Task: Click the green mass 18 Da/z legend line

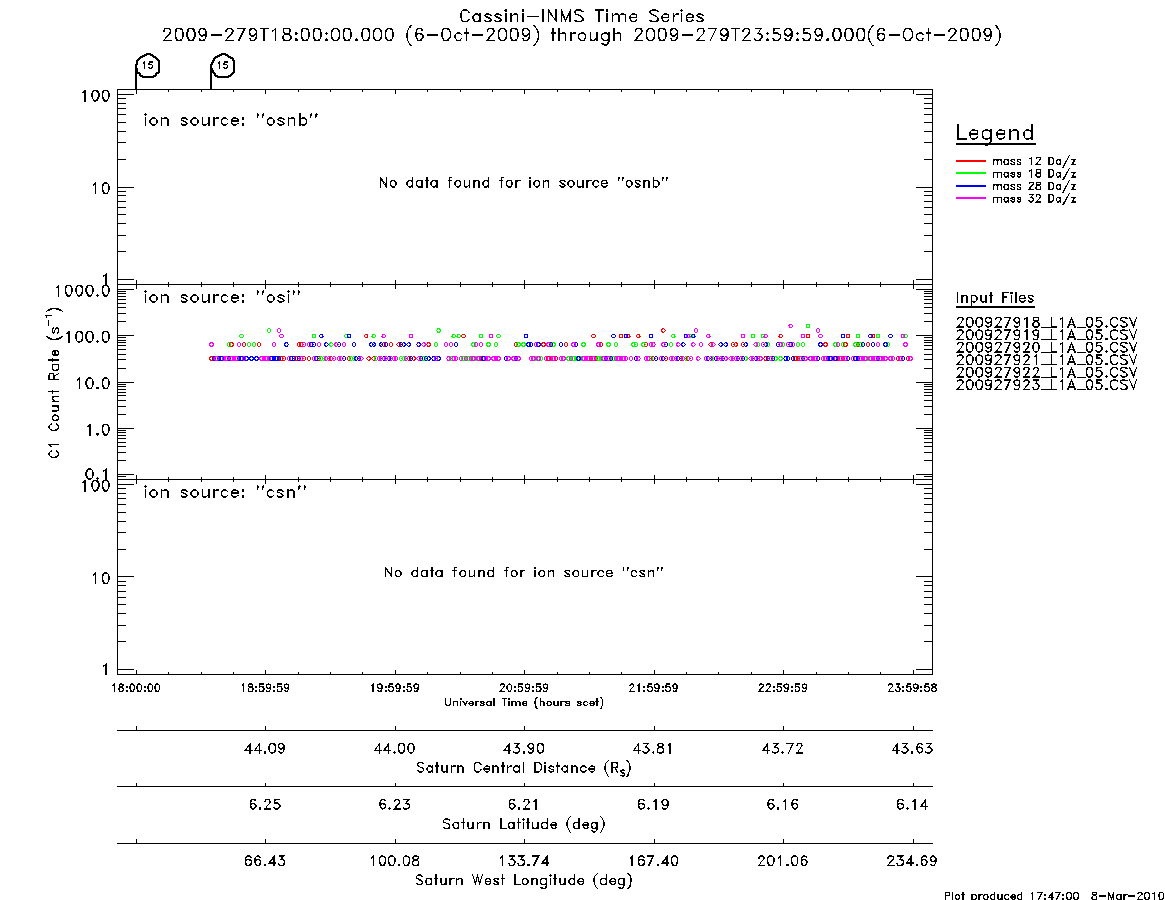Action: [970, 173]
